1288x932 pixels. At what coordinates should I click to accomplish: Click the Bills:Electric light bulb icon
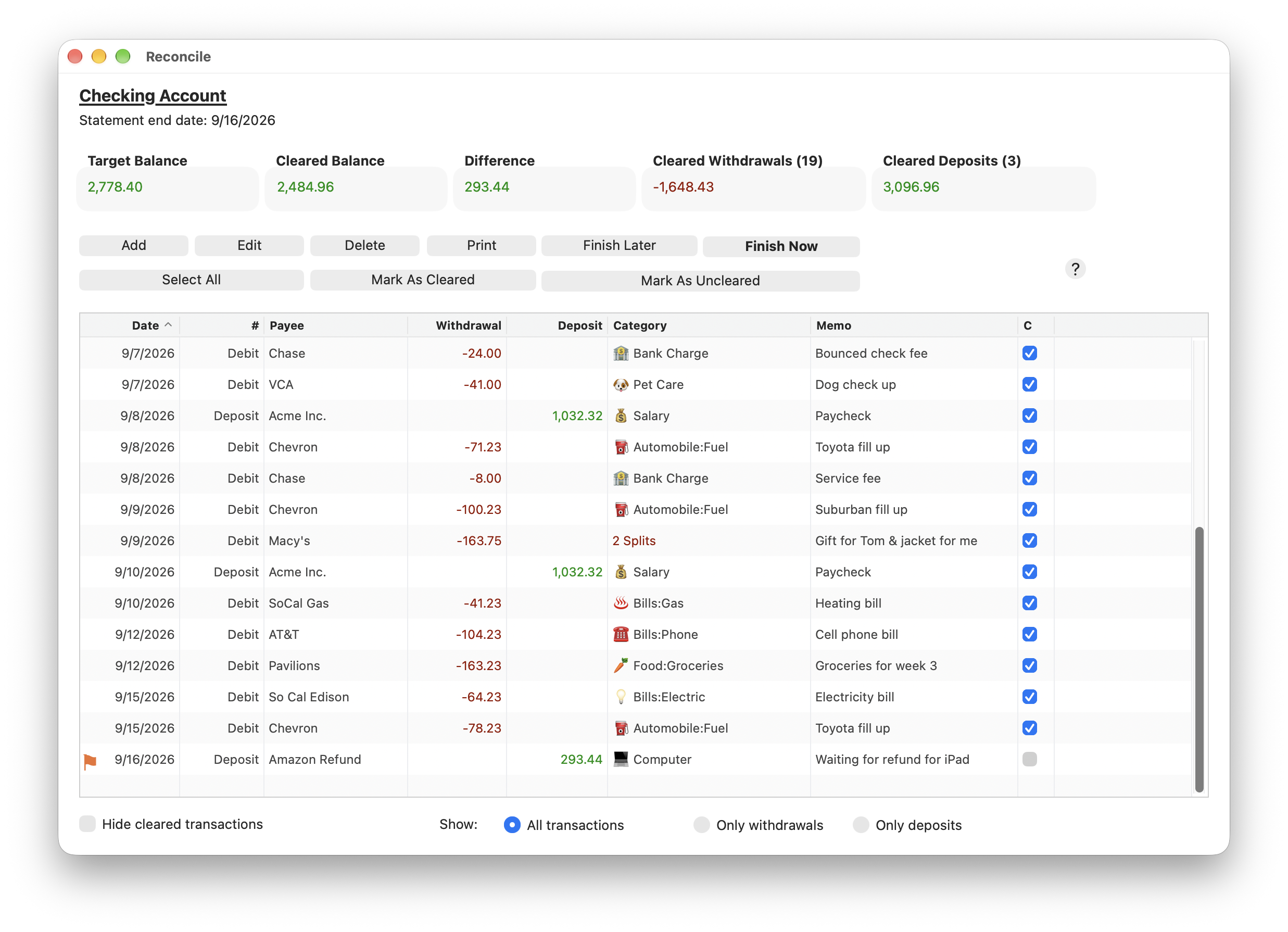click(621, 697)
